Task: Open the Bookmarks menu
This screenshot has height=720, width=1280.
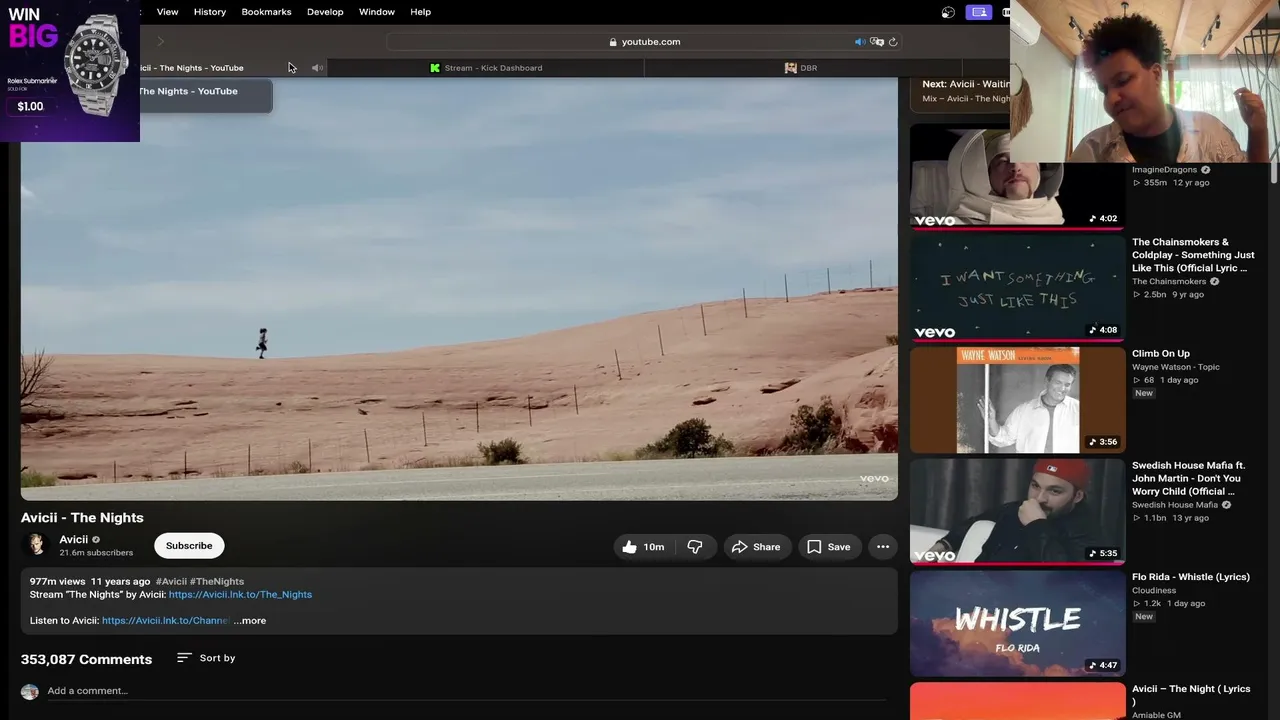Action: coord(266,12)
